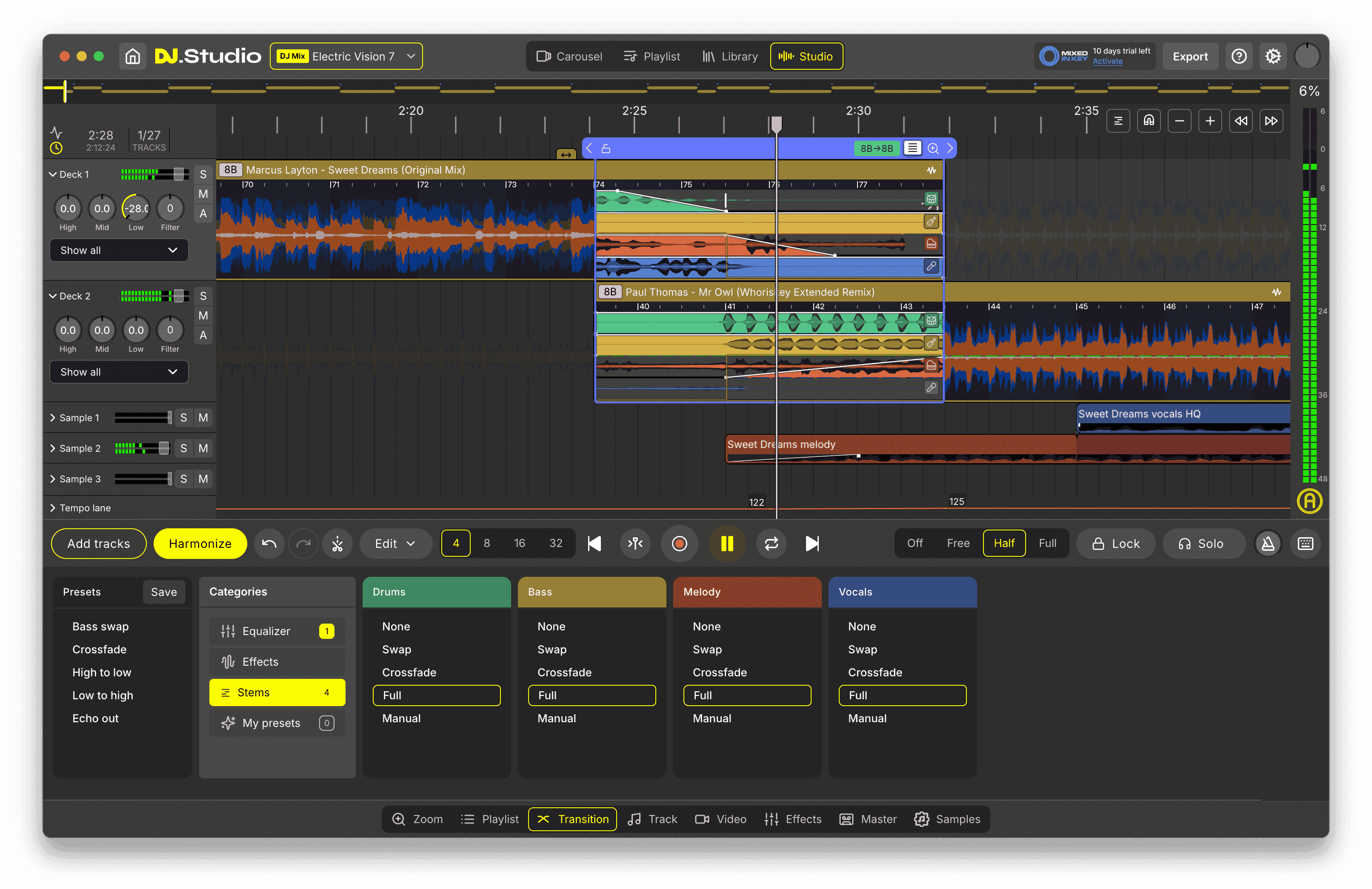The image size is (1372, 889).
Task: Open settings gear icon in header
Action: pyautogui.click(x=1273, y=57)
